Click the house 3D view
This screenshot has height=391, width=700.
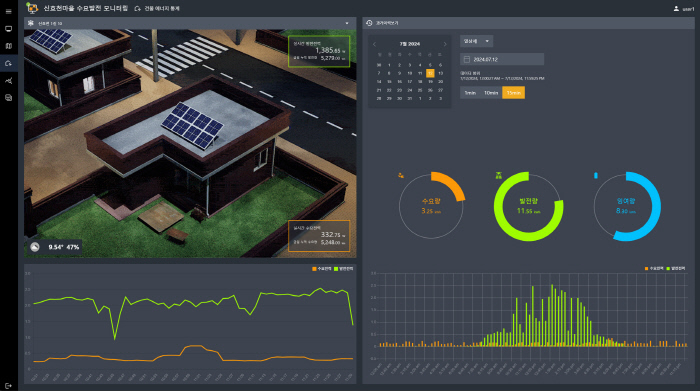coord(190,144)
